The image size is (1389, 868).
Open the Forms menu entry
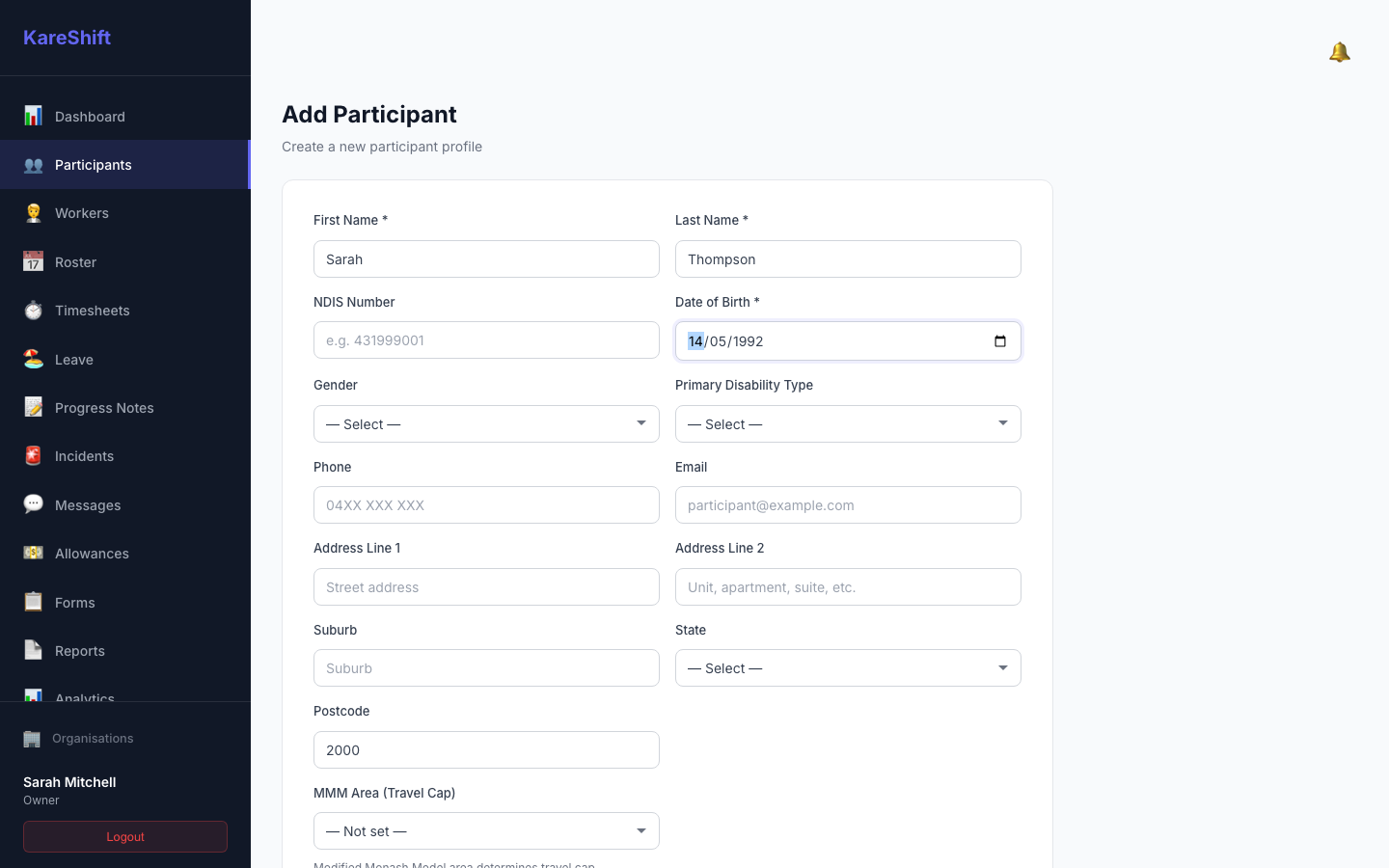125,602
